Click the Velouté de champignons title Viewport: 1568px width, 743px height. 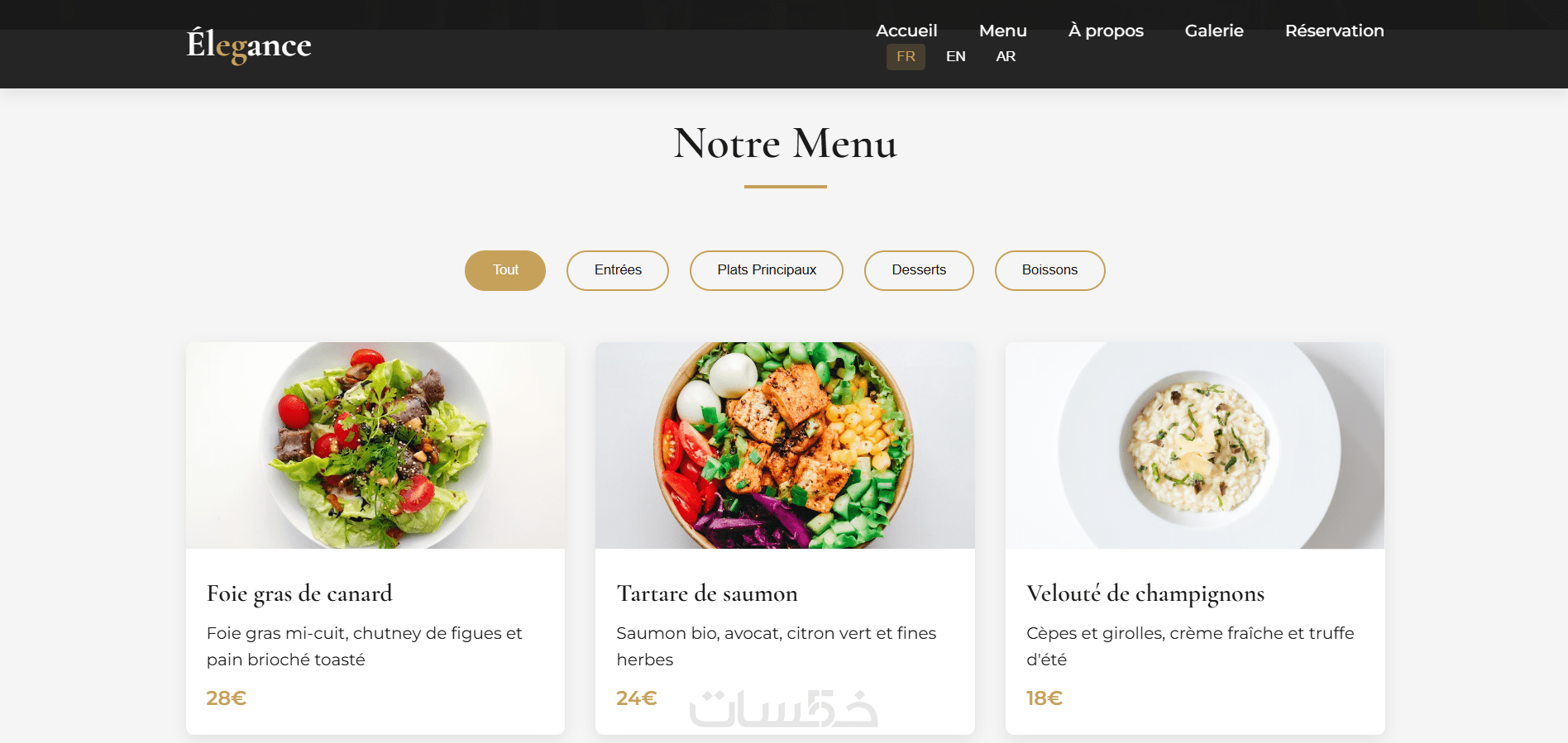pyautogui.click(x=1145, y=593)
